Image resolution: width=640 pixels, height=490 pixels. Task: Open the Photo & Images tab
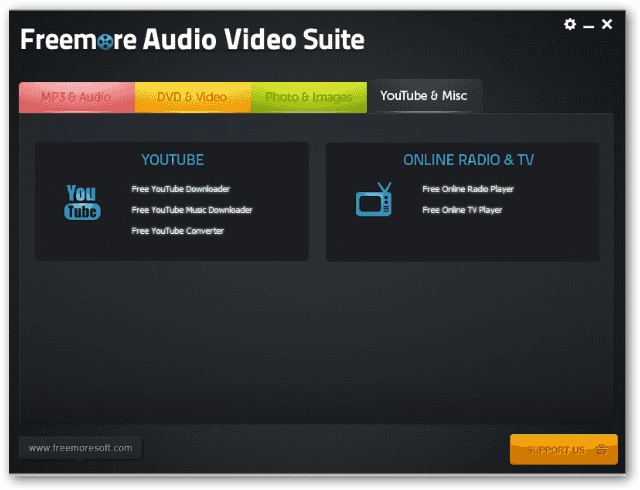tap(309, 97)
